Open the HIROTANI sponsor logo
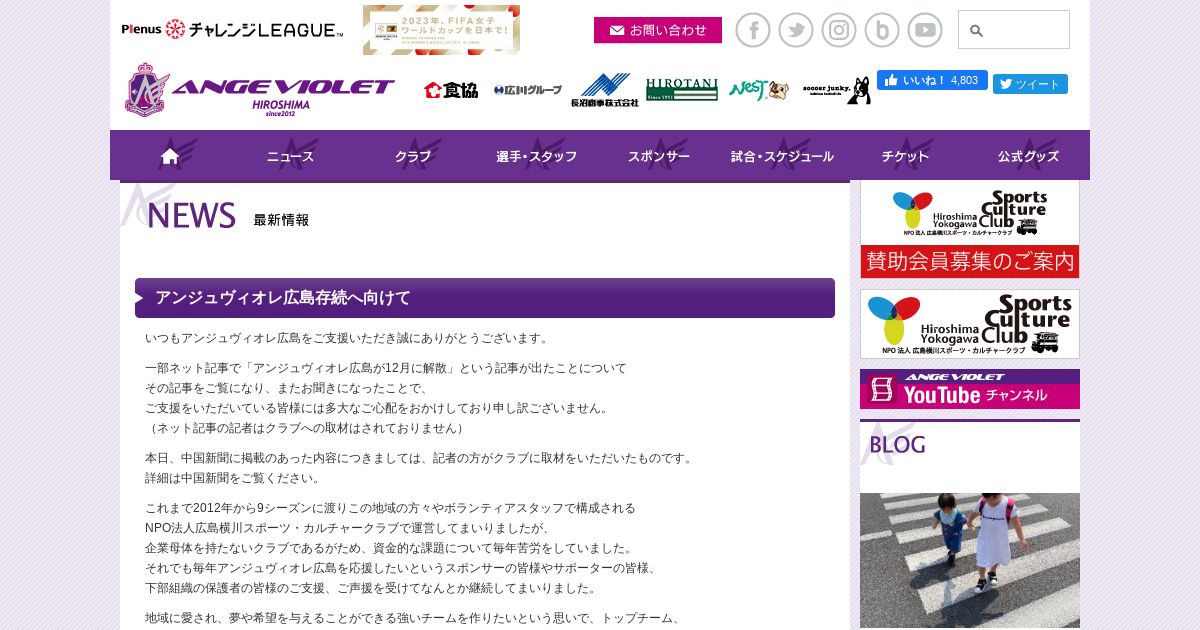The width and height of the screenshot is (1200, 630). (681, 90)
